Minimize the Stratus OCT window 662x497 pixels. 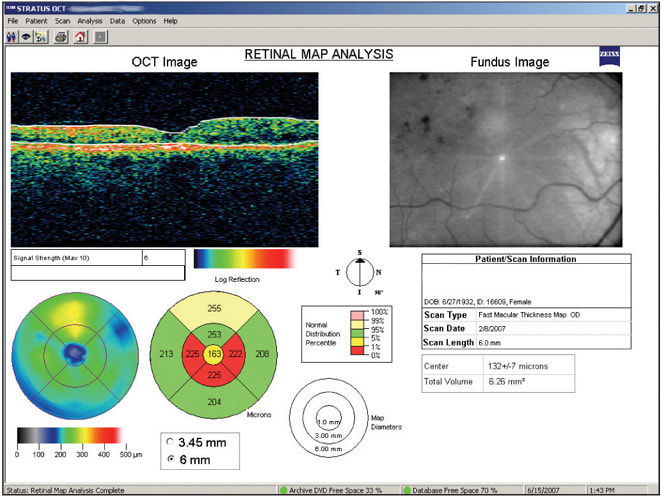pyautogui.click(x=631, y=8)
